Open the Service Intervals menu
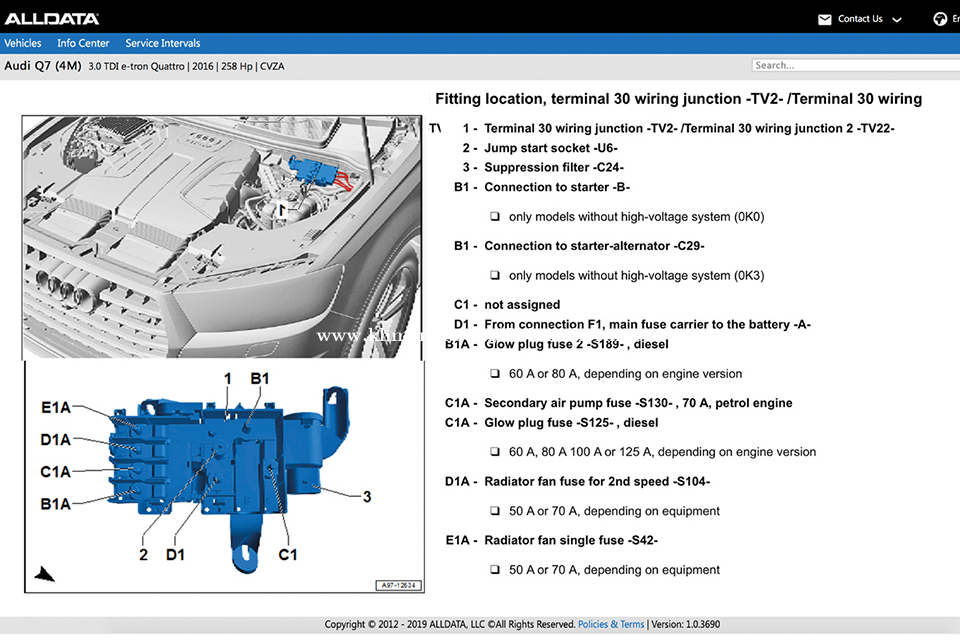Screen dimensions: 960x640 click(x=162, y=43)
